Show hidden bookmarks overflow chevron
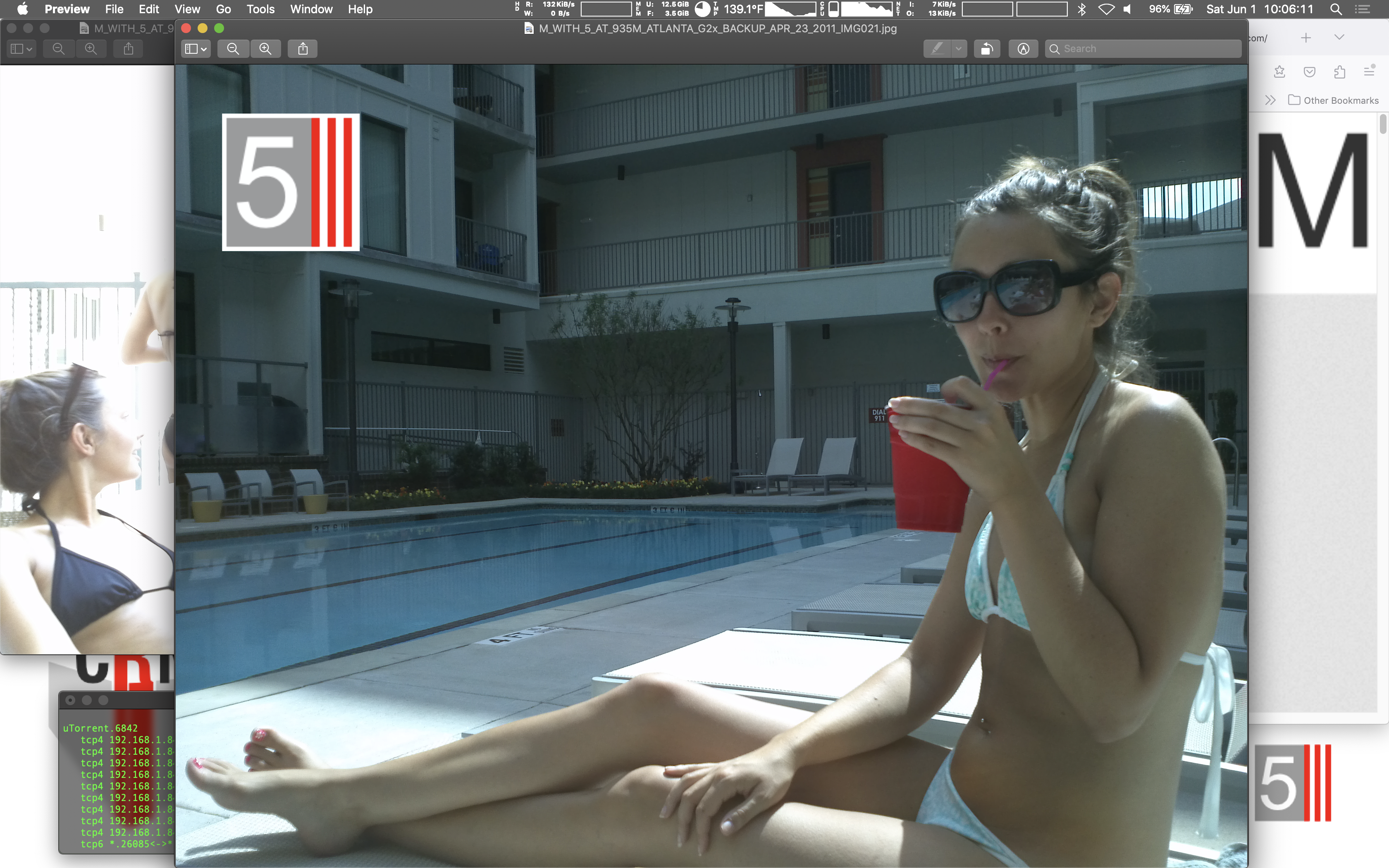Screen dimensions: 1389x868 pyautogui.click(x=1270, y=100)
